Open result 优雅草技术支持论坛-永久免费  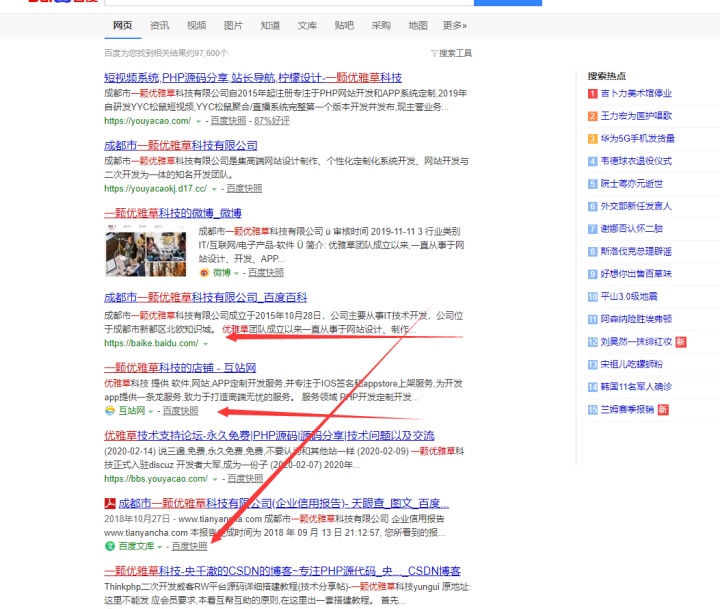[x=269, y=435]
